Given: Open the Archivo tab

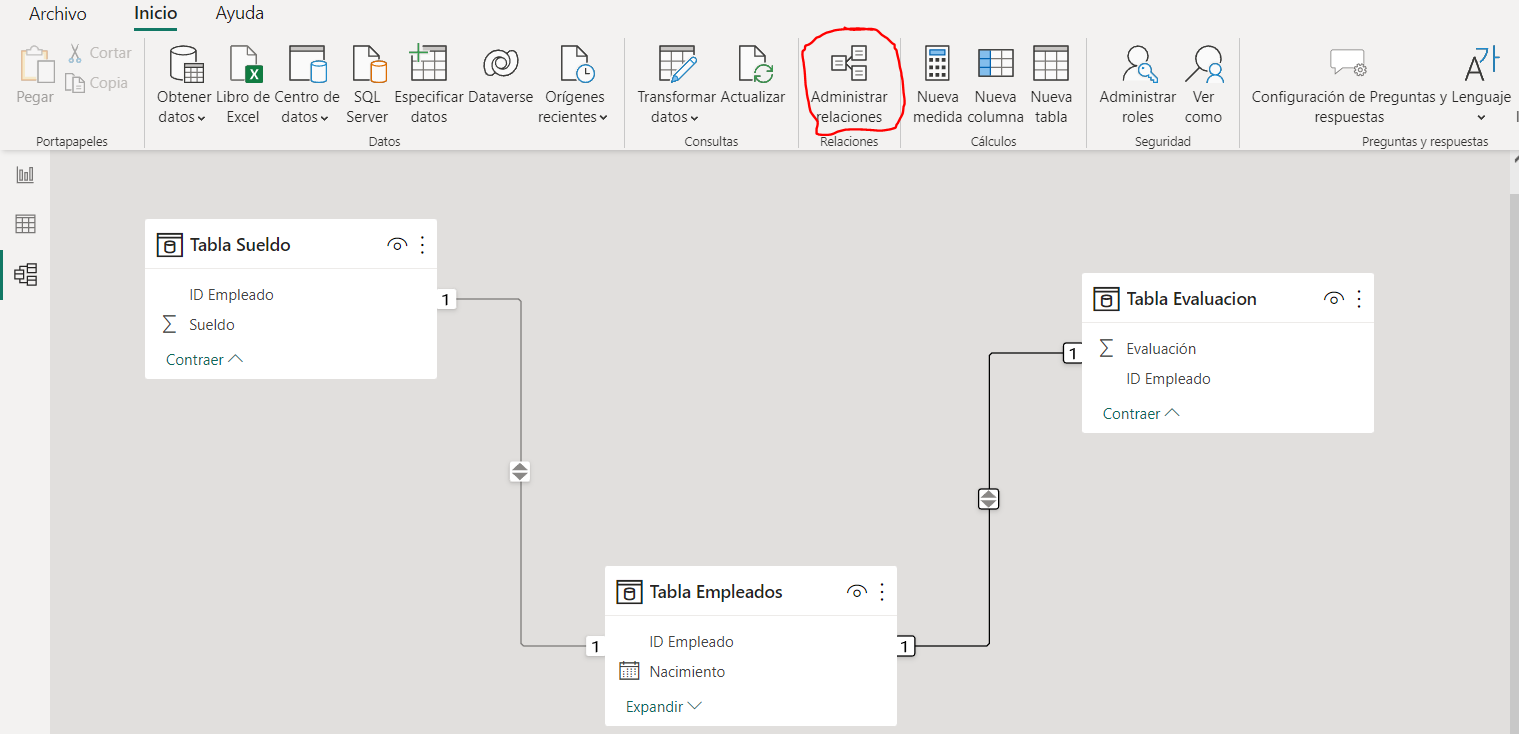Looking at the screenshot, I should click(58, 14).
